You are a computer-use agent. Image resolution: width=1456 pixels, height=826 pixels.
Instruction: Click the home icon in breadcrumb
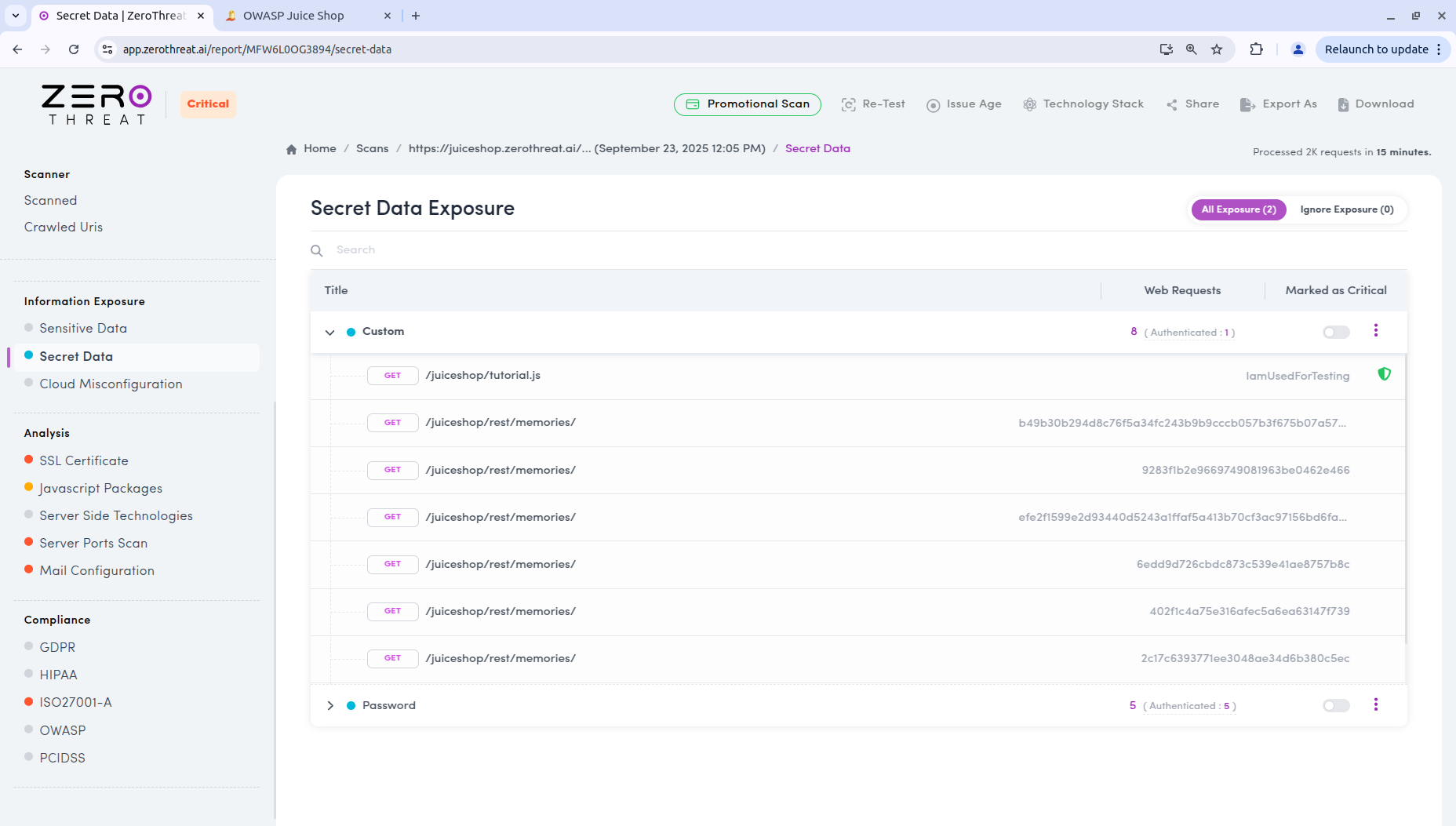292,149
